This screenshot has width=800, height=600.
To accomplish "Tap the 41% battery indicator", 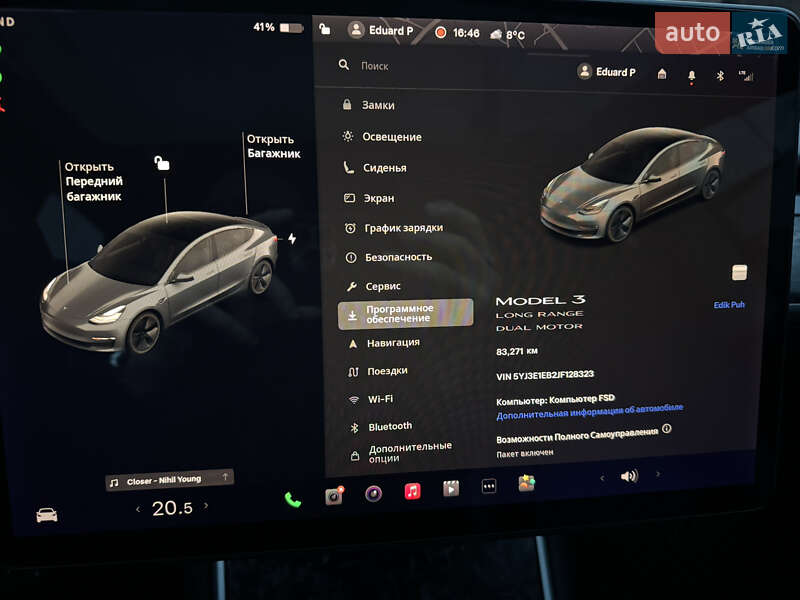I will (x=278, y=27).
